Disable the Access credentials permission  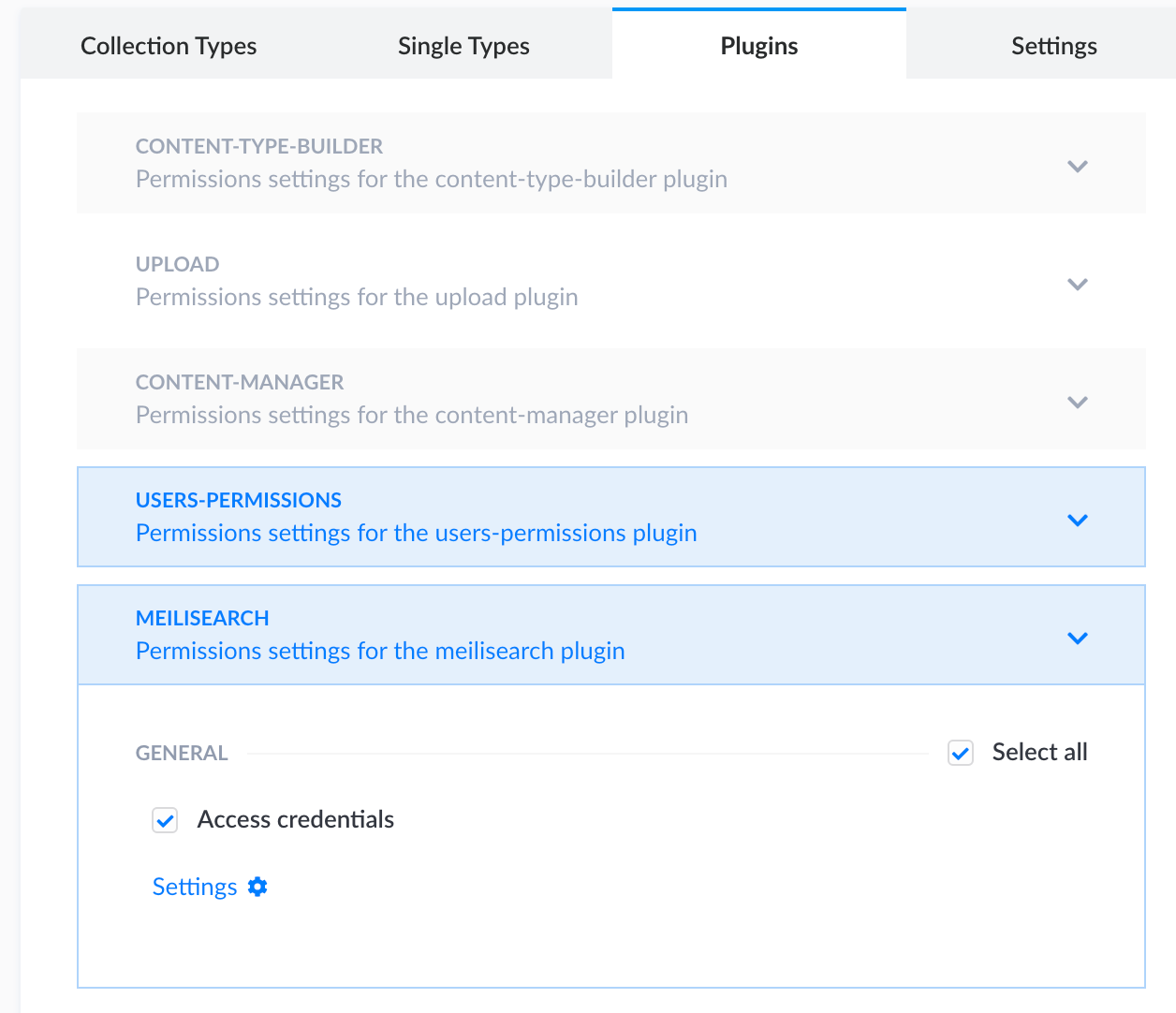(x=165, y=820)
